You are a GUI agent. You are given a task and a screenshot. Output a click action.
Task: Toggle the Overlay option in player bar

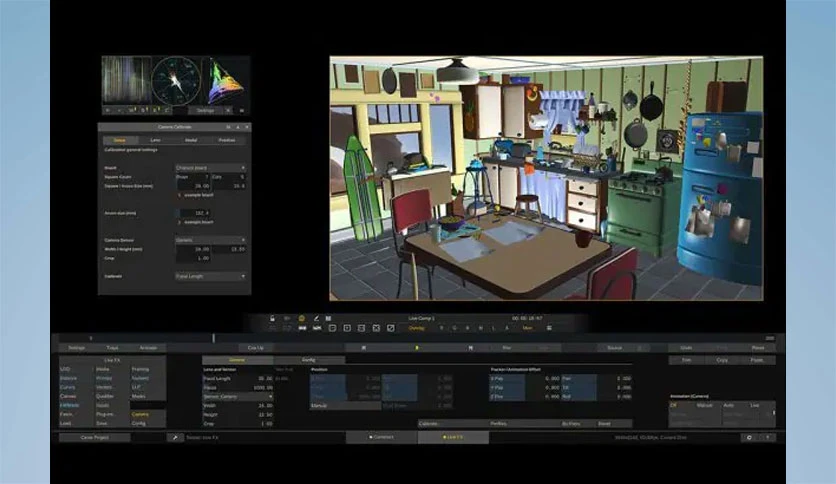[416, 328]
